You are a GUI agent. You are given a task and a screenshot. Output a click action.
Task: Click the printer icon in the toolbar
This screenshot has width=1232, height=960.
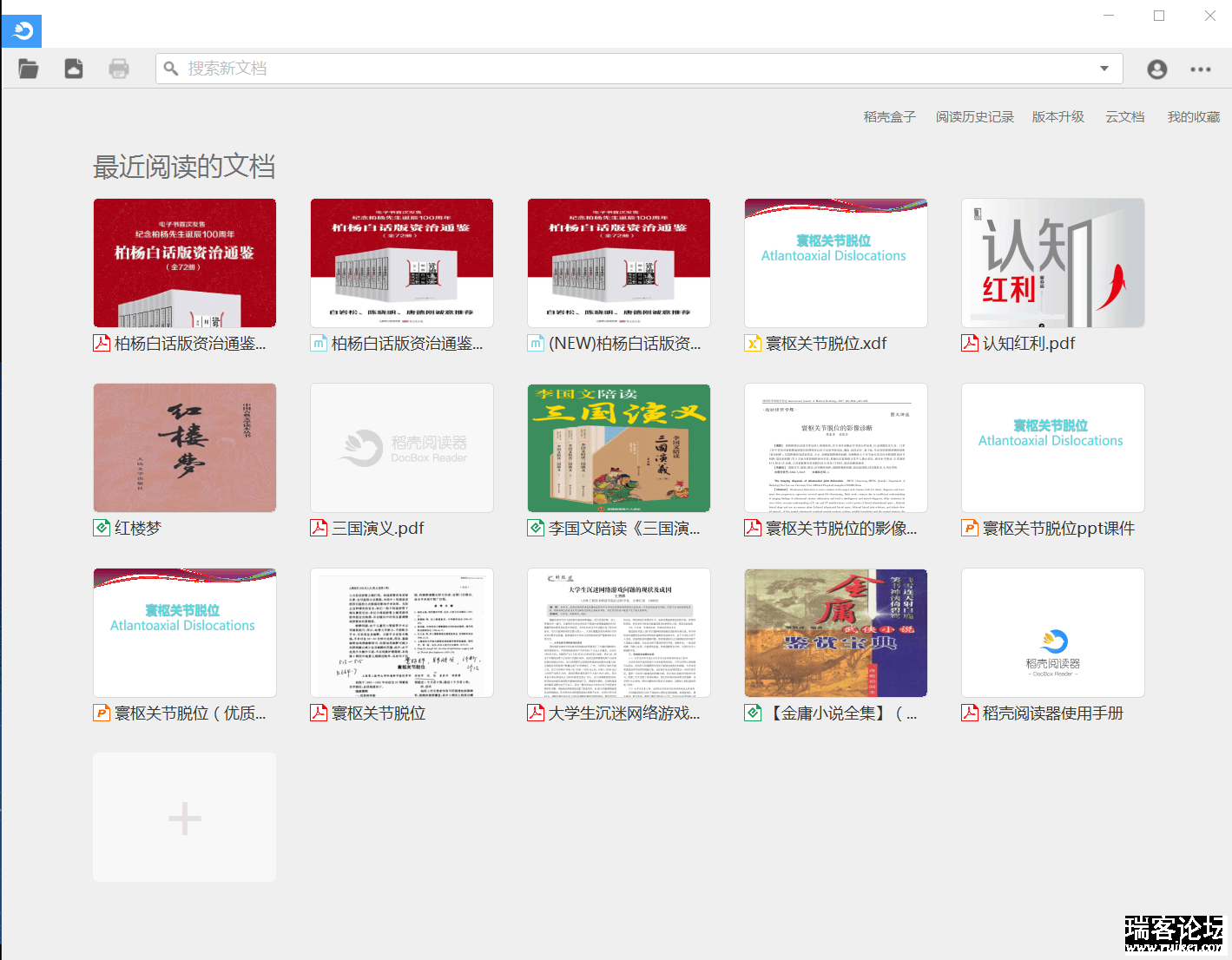[x=119, y=69]
